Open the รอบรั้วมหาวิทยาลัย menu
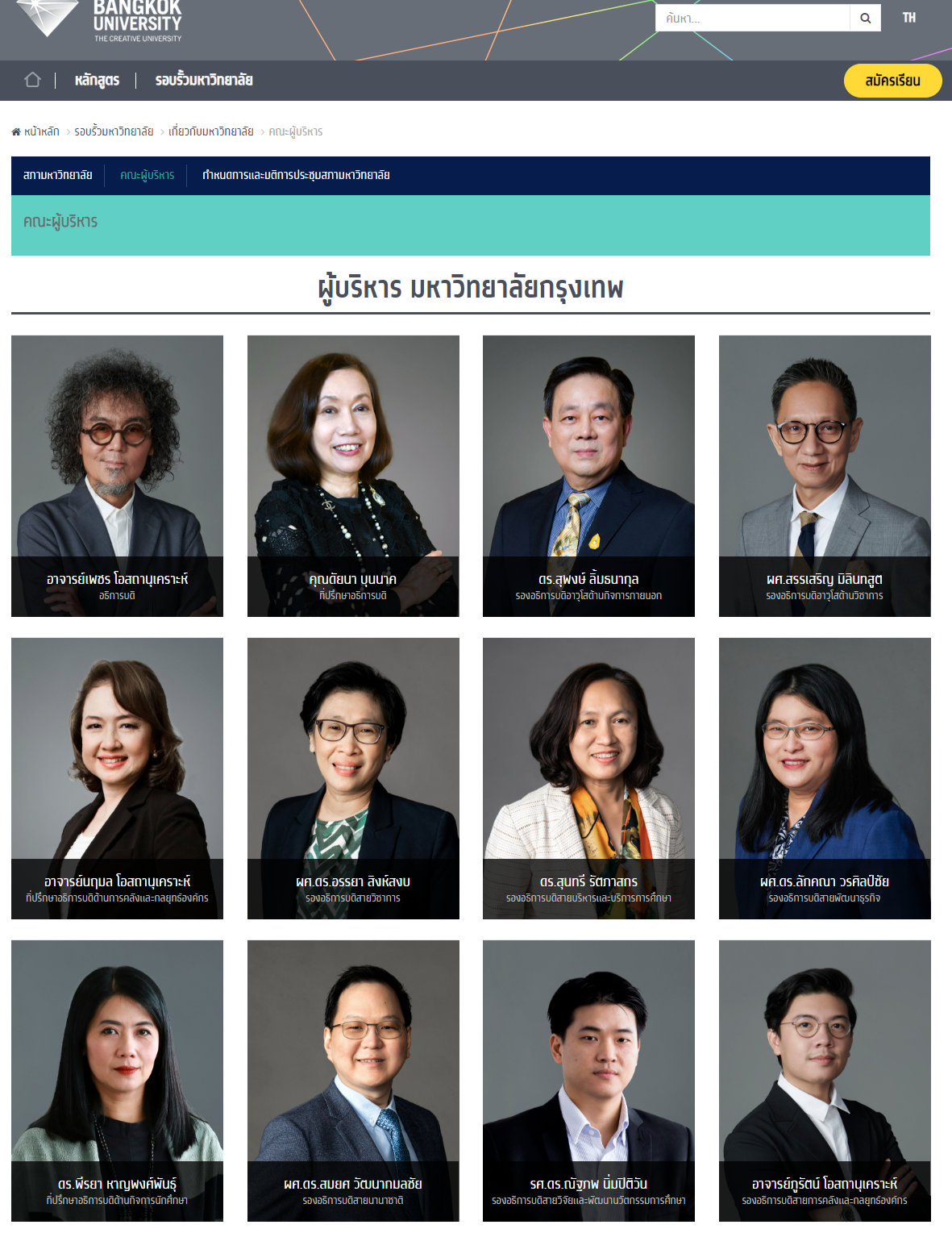Viewport: 952px width, 1233px height. (x=204, y=80)
